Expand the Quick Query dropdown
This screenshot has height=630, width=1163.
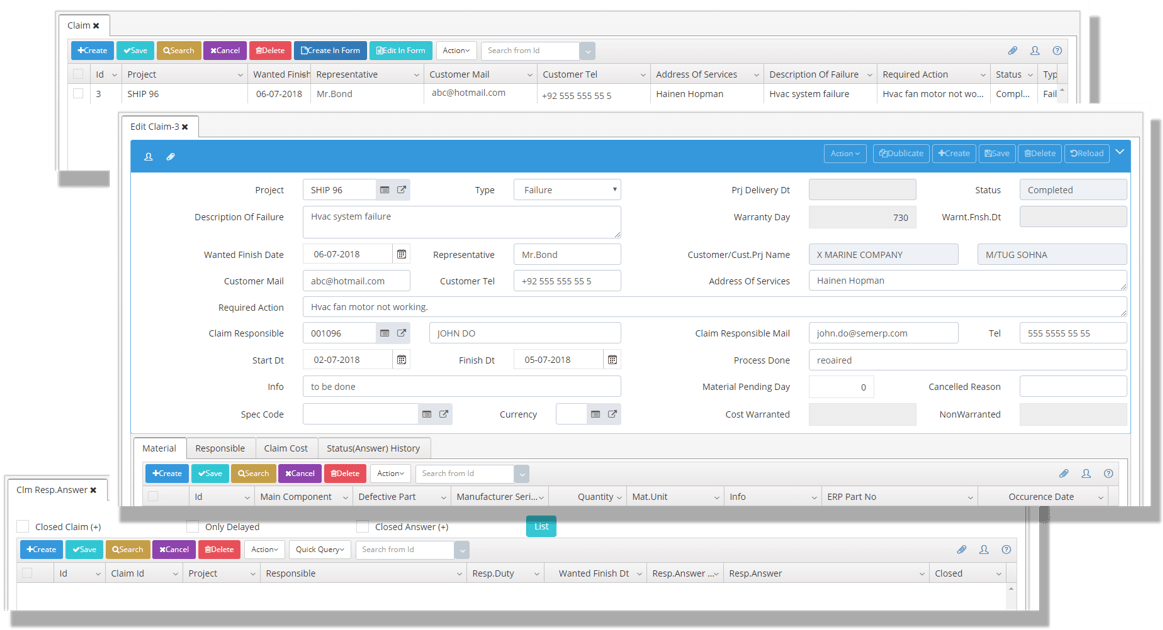click(320, 549)
